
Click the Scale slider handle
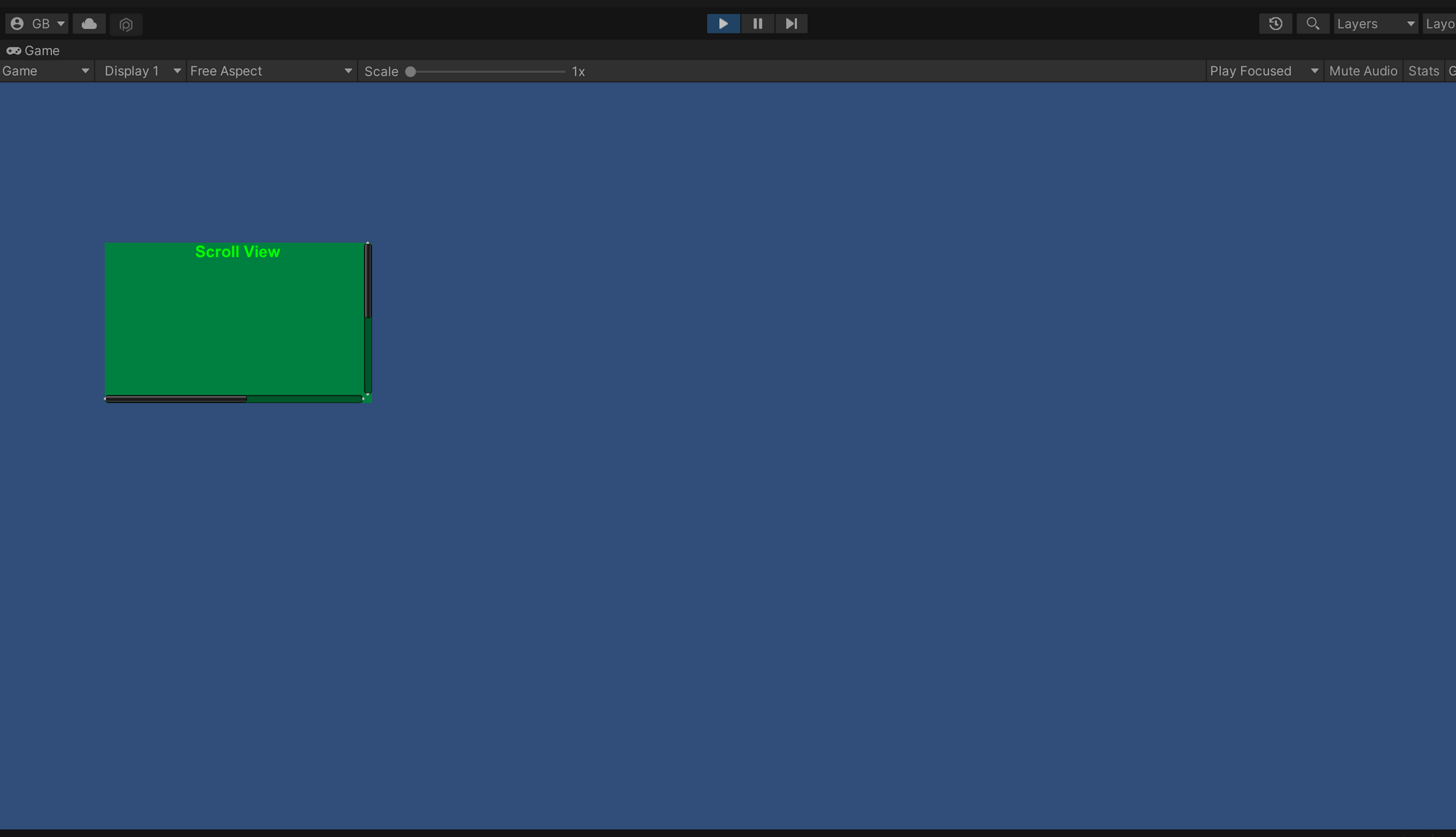411,71
